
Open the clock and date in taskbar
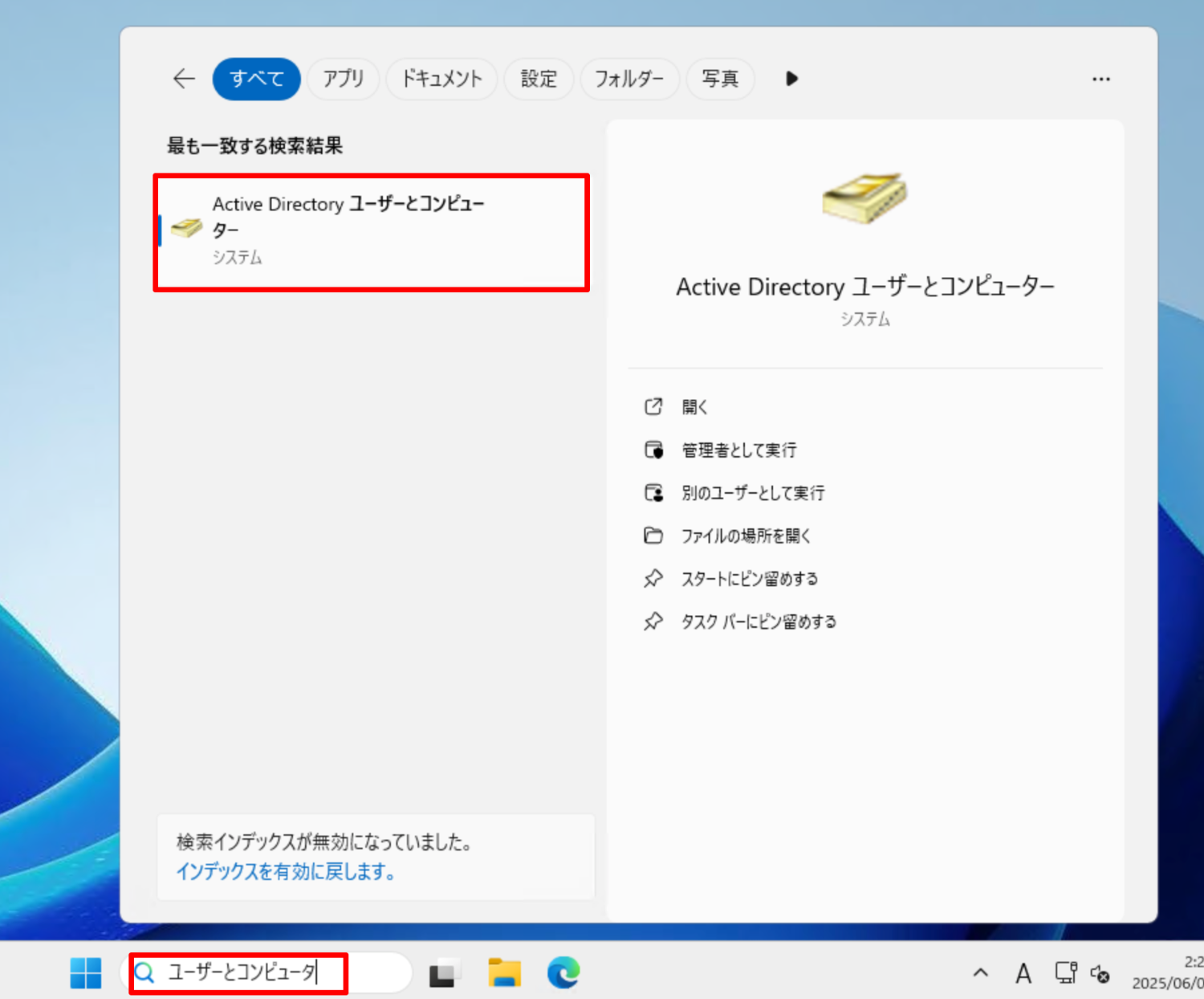[x=1168, y=972]
